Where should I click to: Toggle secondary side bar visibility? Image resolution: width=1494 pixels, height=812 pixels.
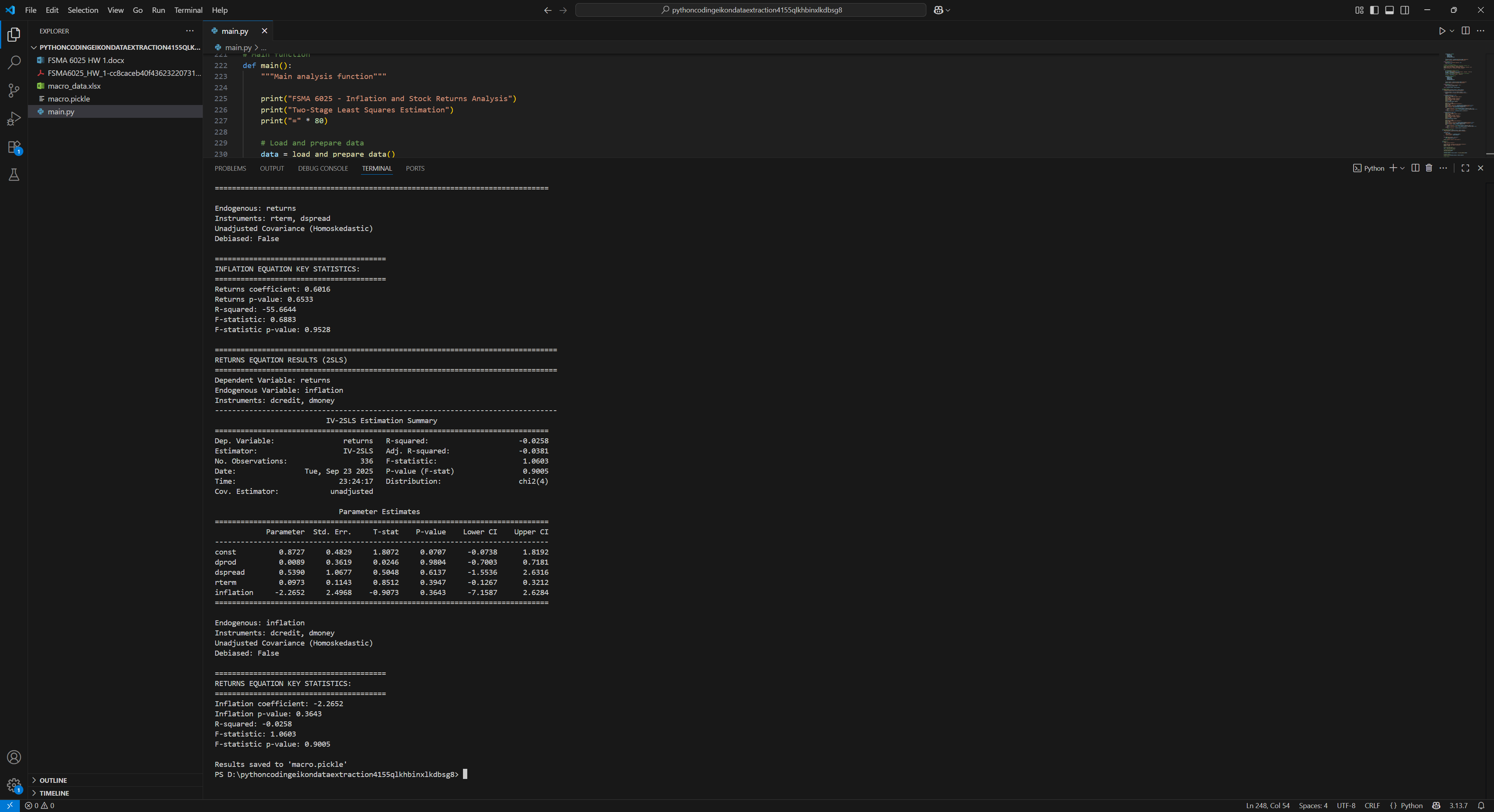point(1405,10)
